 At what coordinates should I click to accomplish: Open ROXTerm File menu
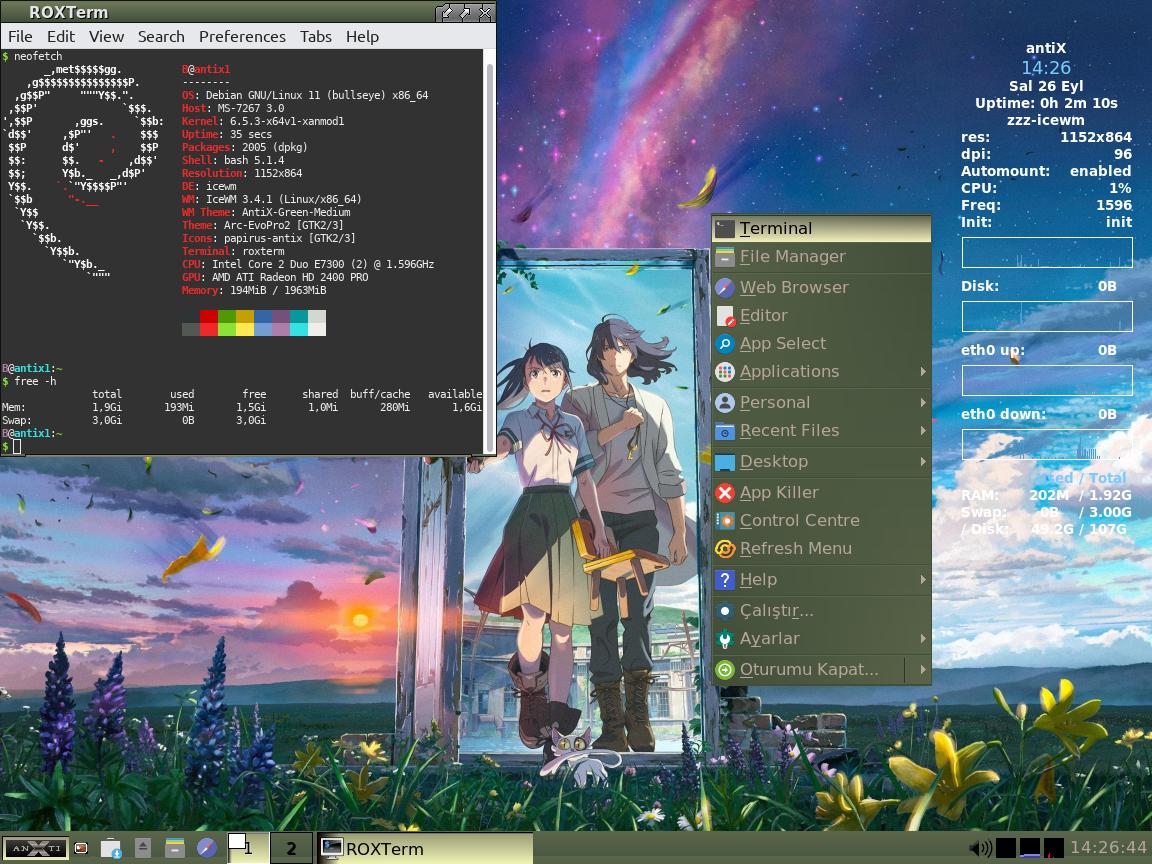[20, 37]
